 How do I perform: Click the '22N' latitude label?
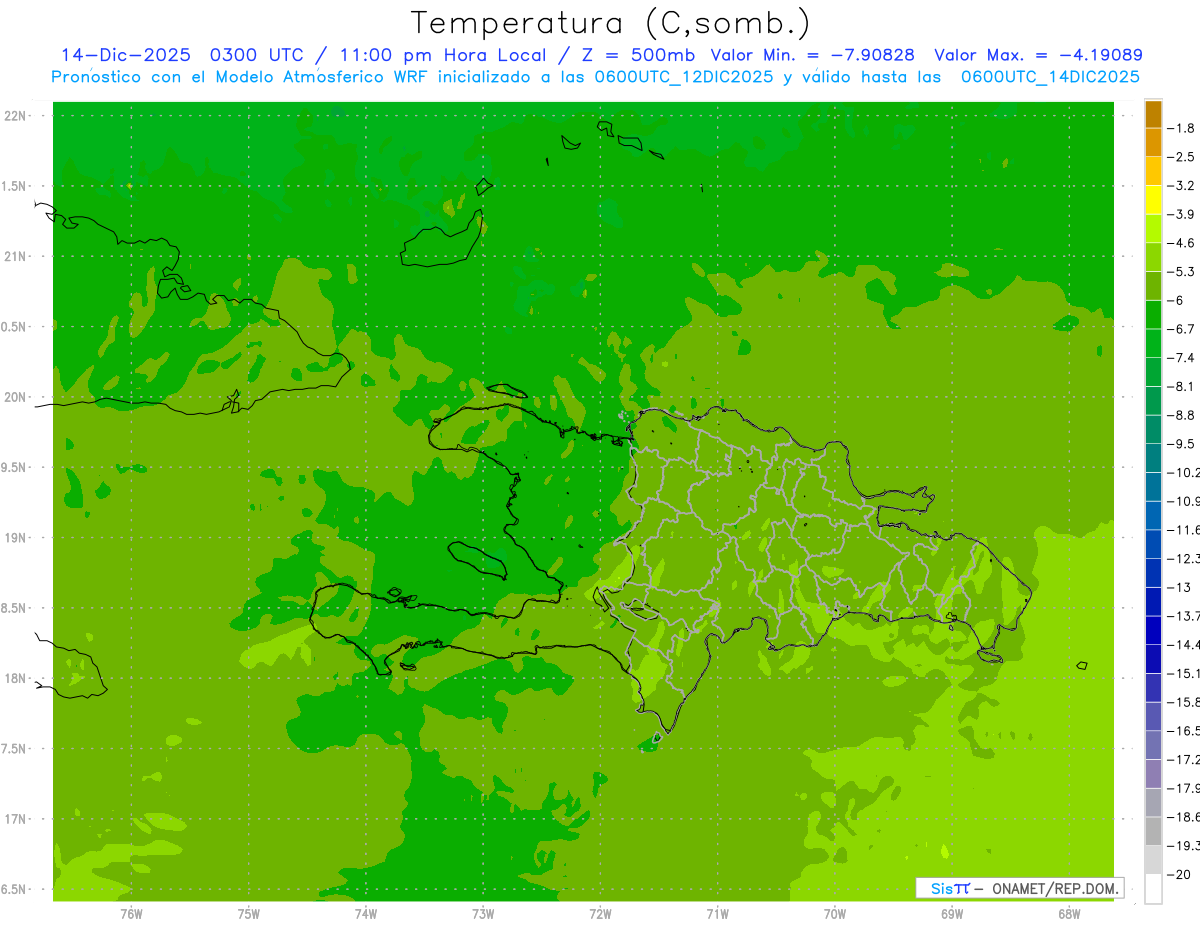point(15,116)
